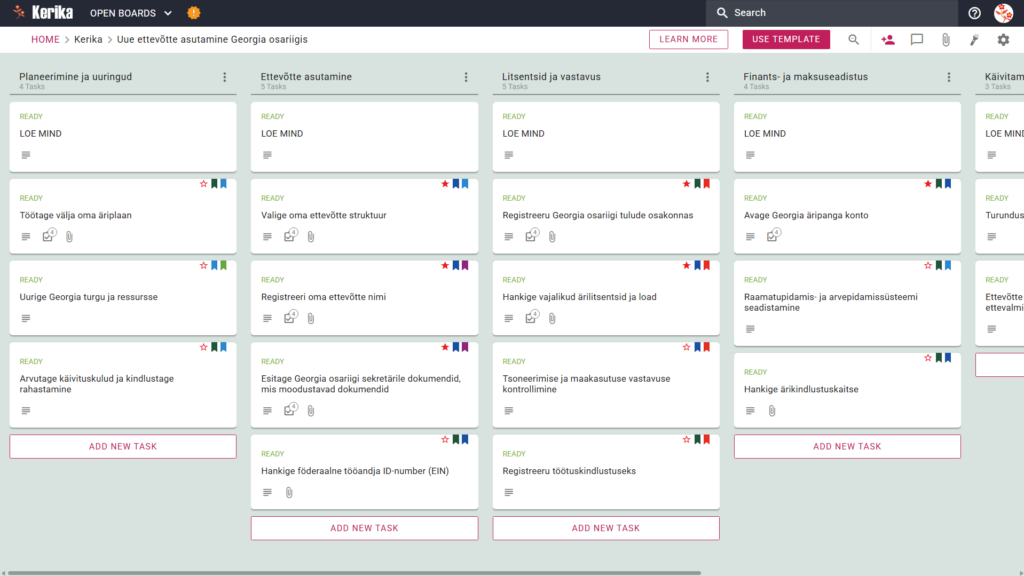This screenshot has height=576, width=1024.
Task: Open attachments on Töötage välja oma äriplaan card
Action: [69, 236]
